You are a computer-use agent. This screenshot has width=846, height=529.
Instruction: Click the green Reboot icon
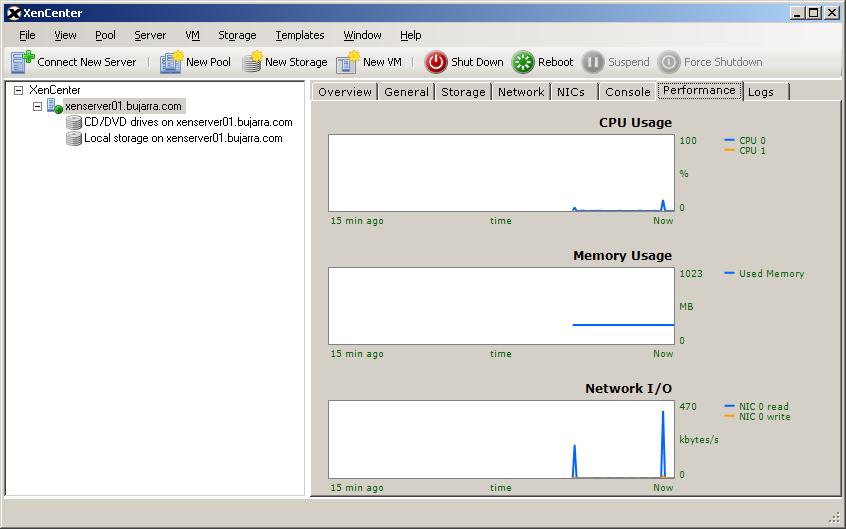pyautogui.click(x=523, y=62)
